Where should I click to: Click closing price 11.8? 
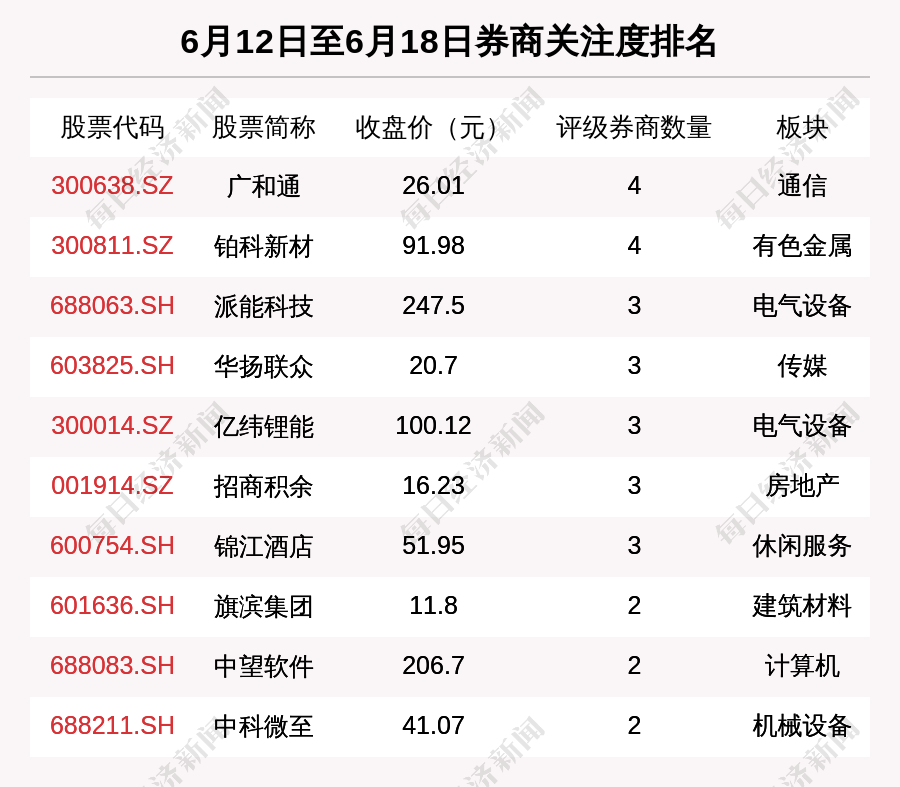[433, 606]
